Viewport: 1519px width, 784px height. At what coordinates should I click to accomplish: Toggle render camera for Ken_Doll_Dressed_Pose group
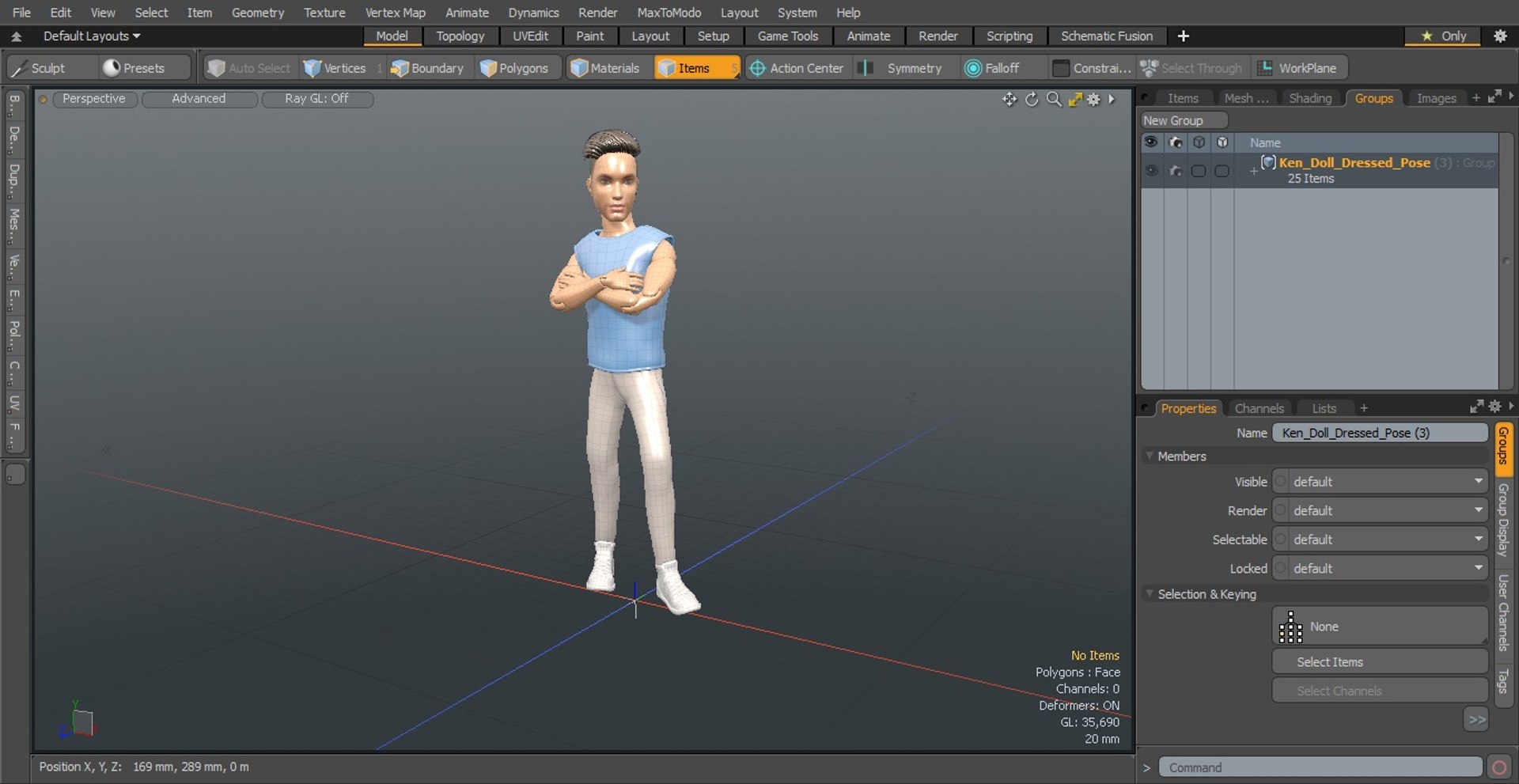pos(1175,171)
